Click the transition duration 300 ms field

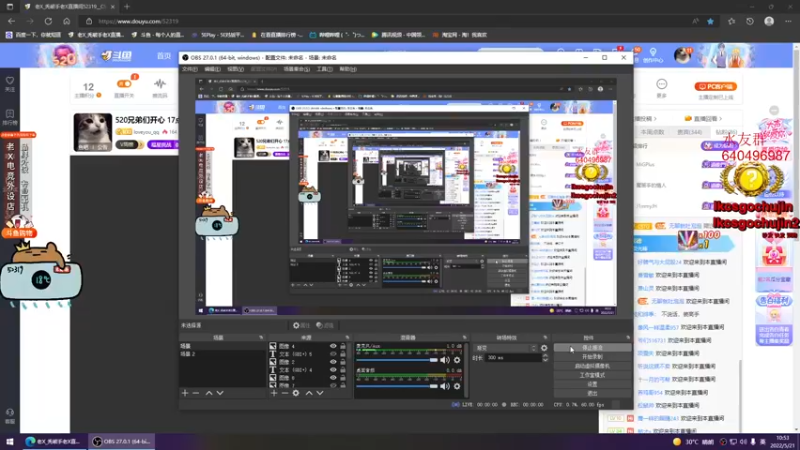click(513, 358)
